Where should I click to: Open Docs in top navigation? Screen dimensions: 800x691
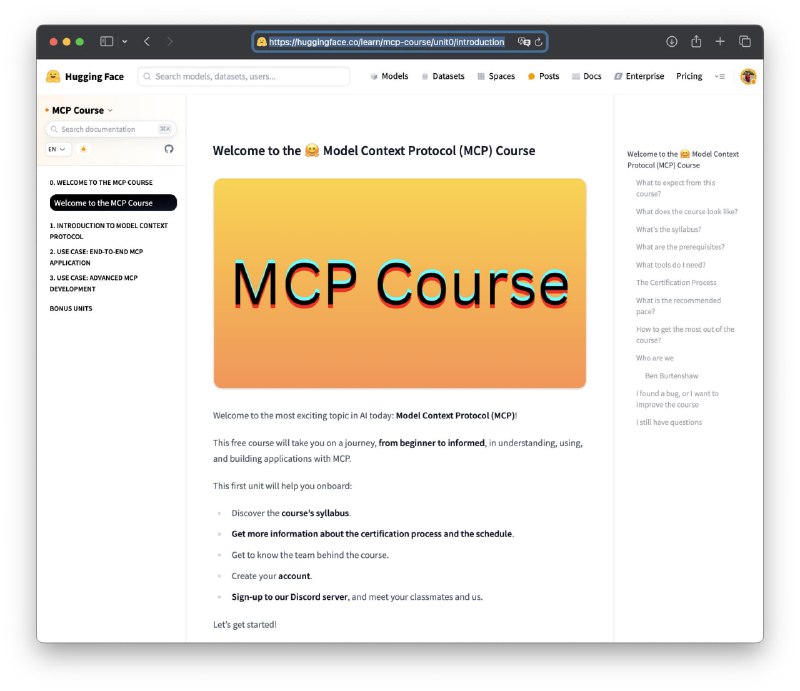[587, 76]
